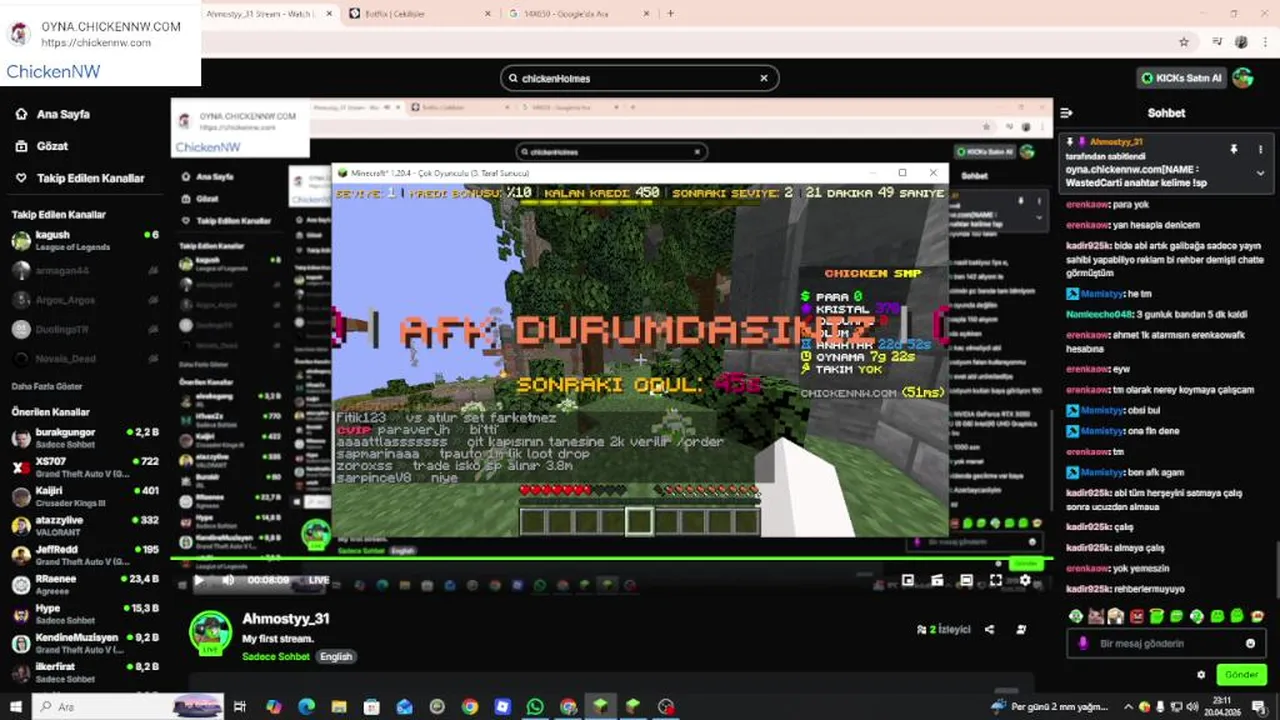1280x720 pixels.
Task: Toggle theatre mode on the player
Action: (x=966, y=580)
